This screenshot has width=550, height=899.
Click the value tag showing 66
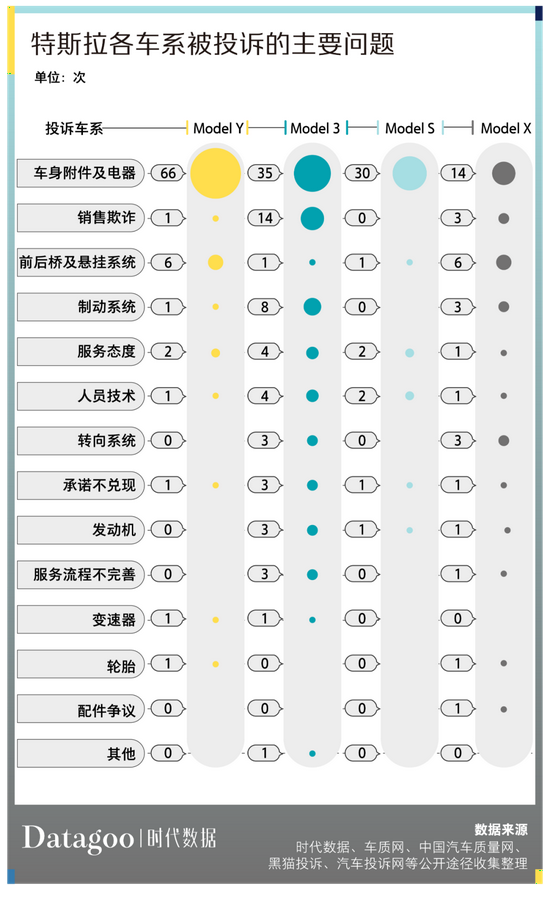coord(168,173)
